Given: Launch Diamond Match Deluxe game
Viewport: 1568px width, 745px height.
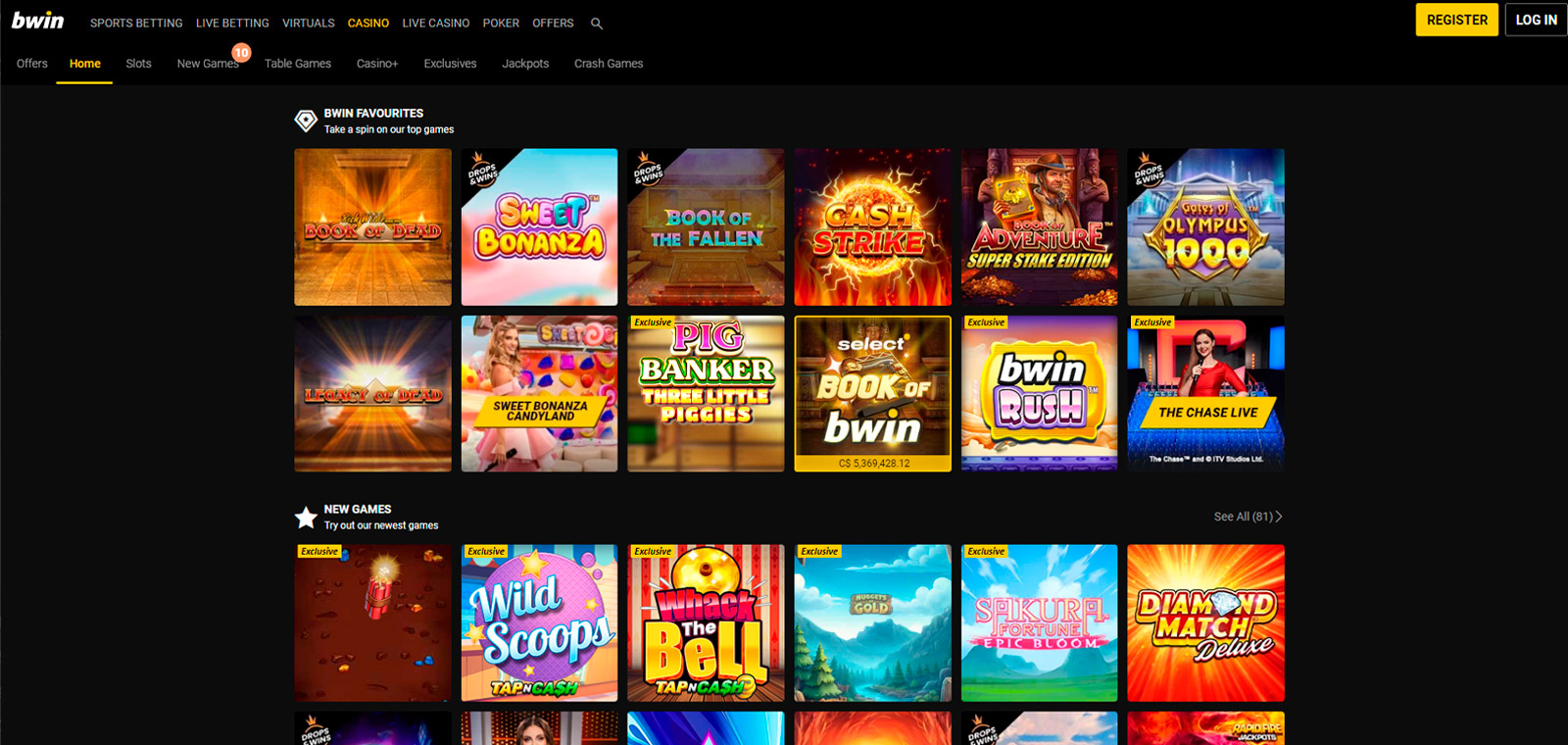Looking at the screenshot, I should pyautogui.click(x=1206, y=623).
